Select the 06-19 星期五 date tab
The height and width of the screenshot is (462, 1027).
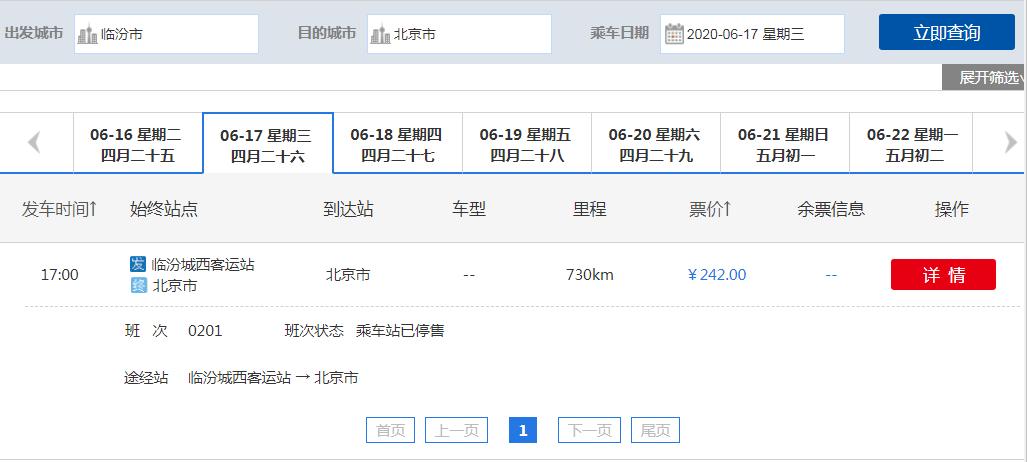coord(527,143)
